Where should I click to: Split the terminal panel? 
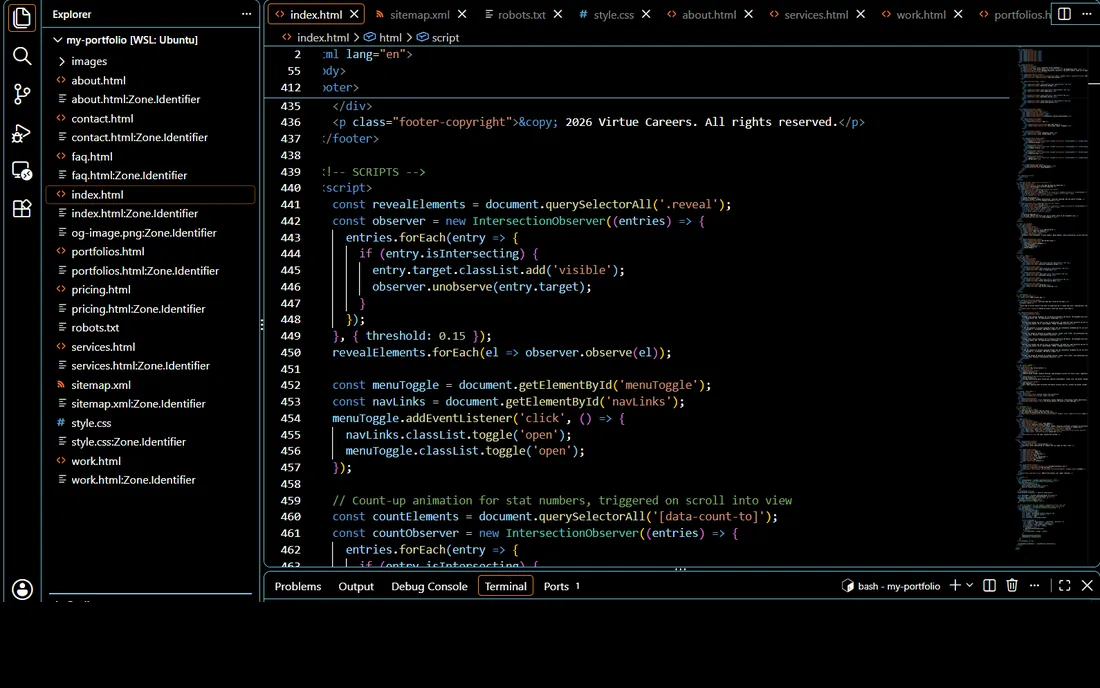[989, 586]
